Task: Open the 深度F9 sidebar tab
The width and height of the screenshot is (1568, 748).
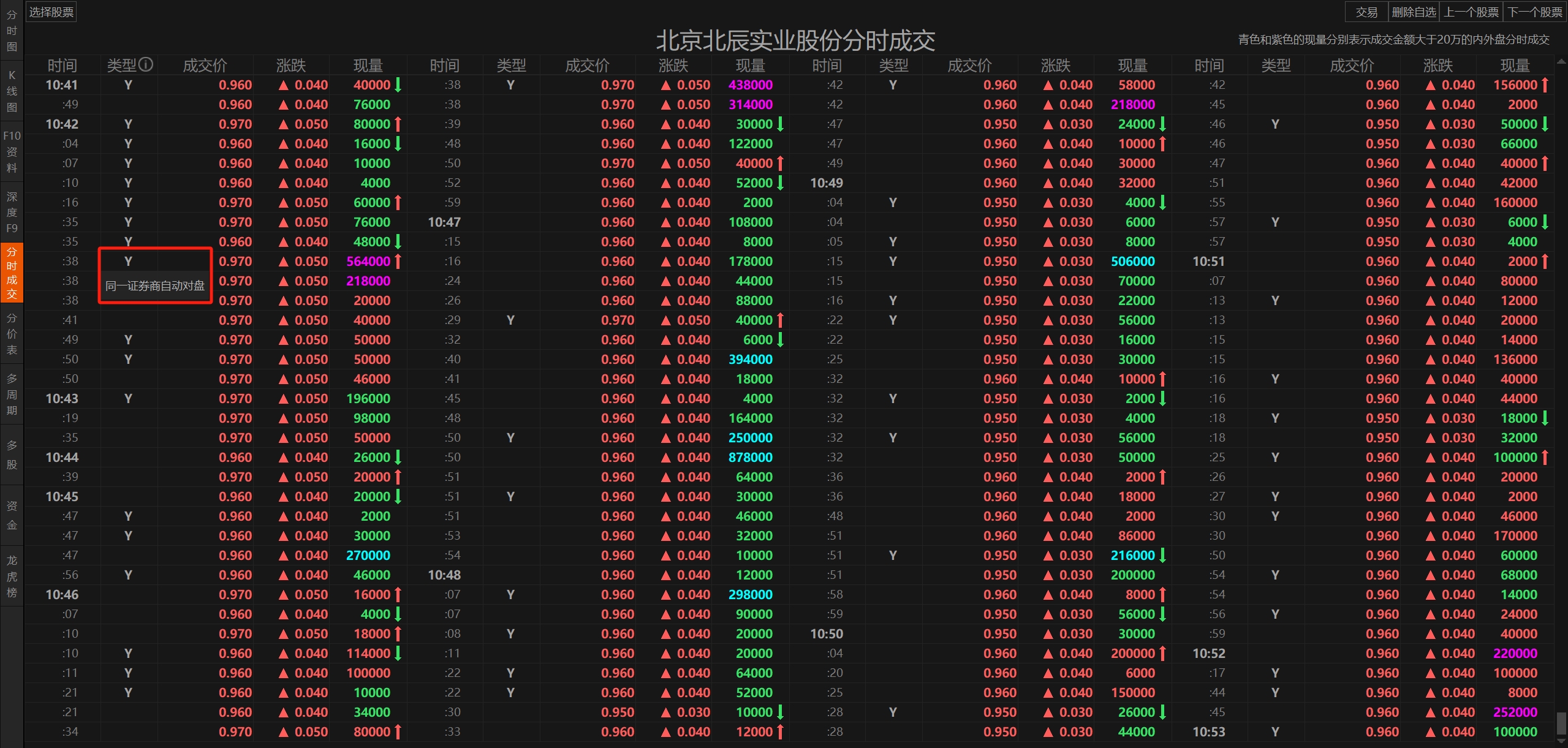Action: point(12,213)
